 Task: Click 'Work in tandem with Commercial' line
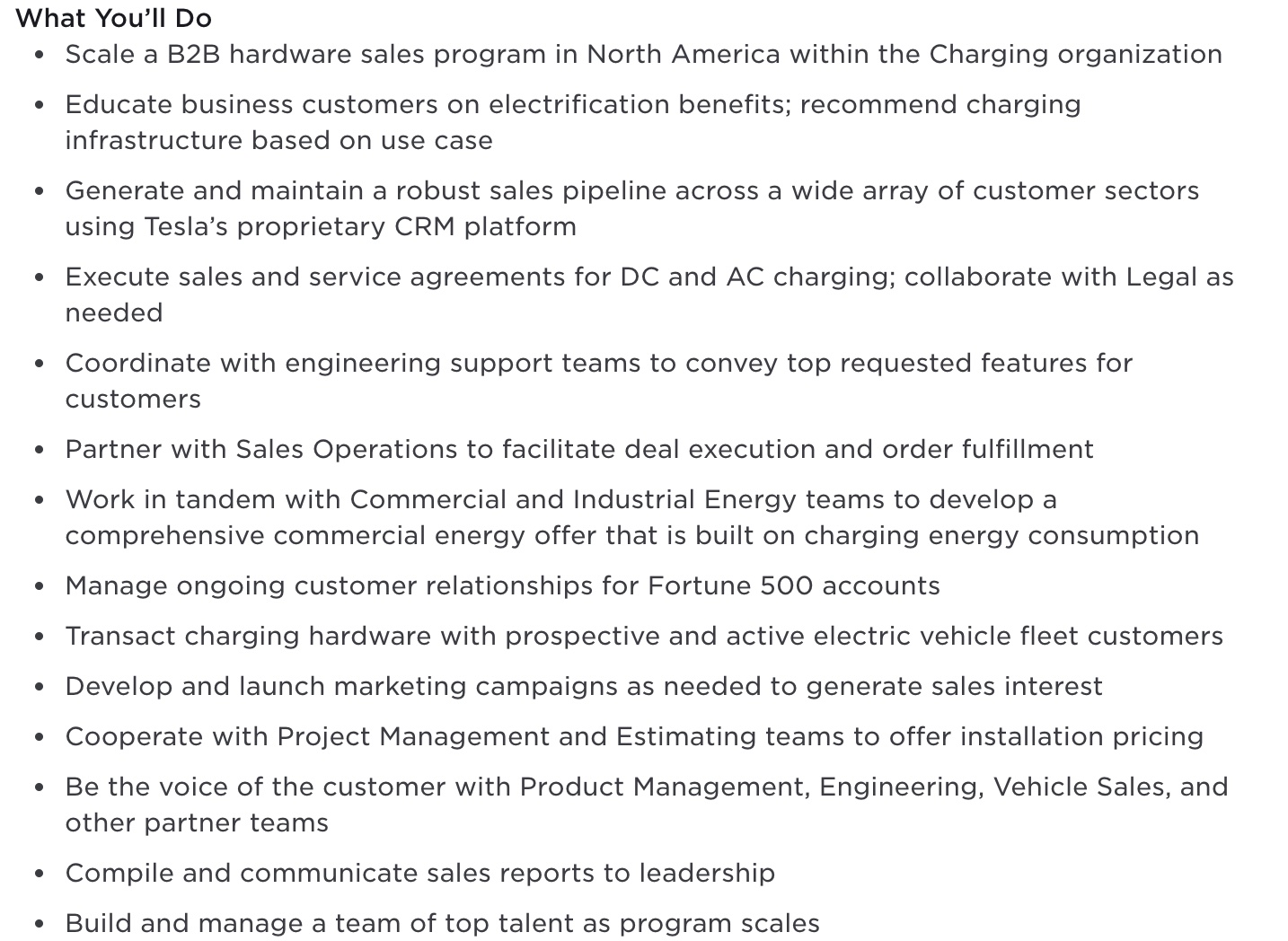[561, 500]
